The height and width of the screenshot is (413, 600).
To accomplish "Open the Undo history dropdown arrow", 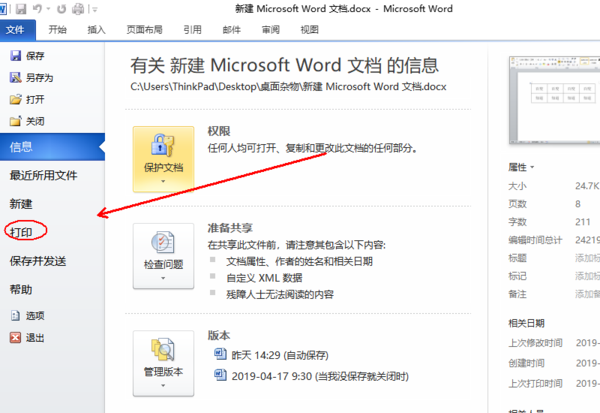I will [48, 8].
